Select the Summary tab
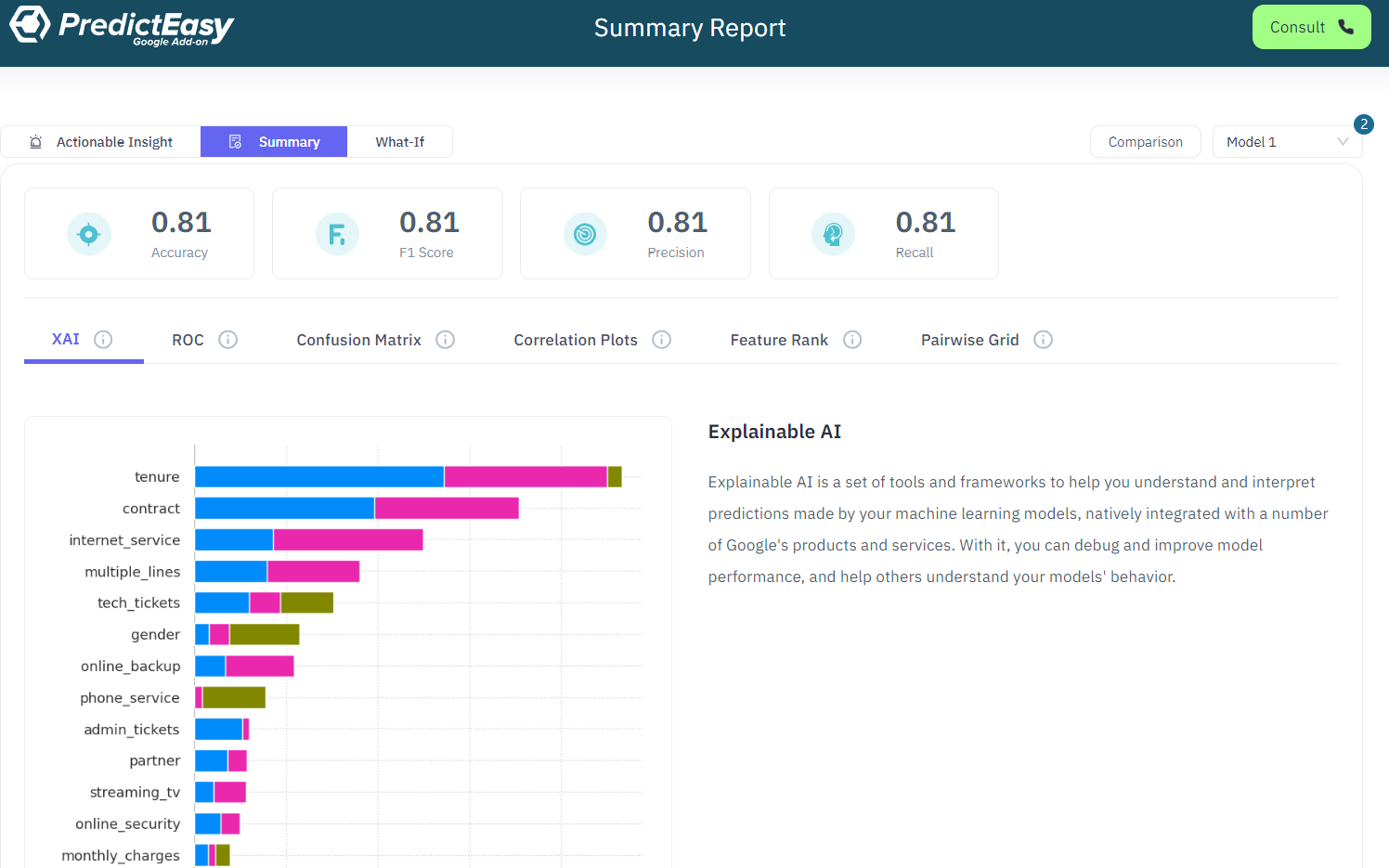The image size is (1389, 868). click(274, 142)
